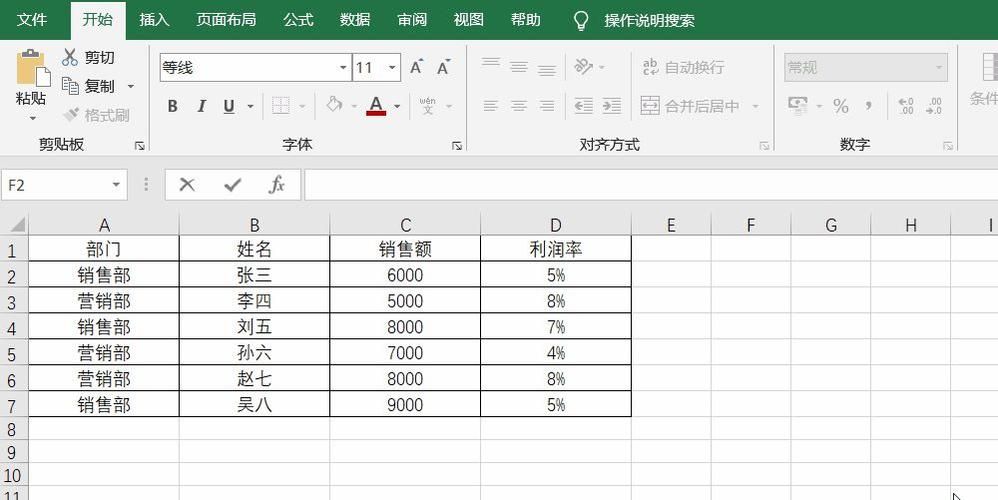
Task: Open the number format dropdown (常规)
Action: click(939, 67)
